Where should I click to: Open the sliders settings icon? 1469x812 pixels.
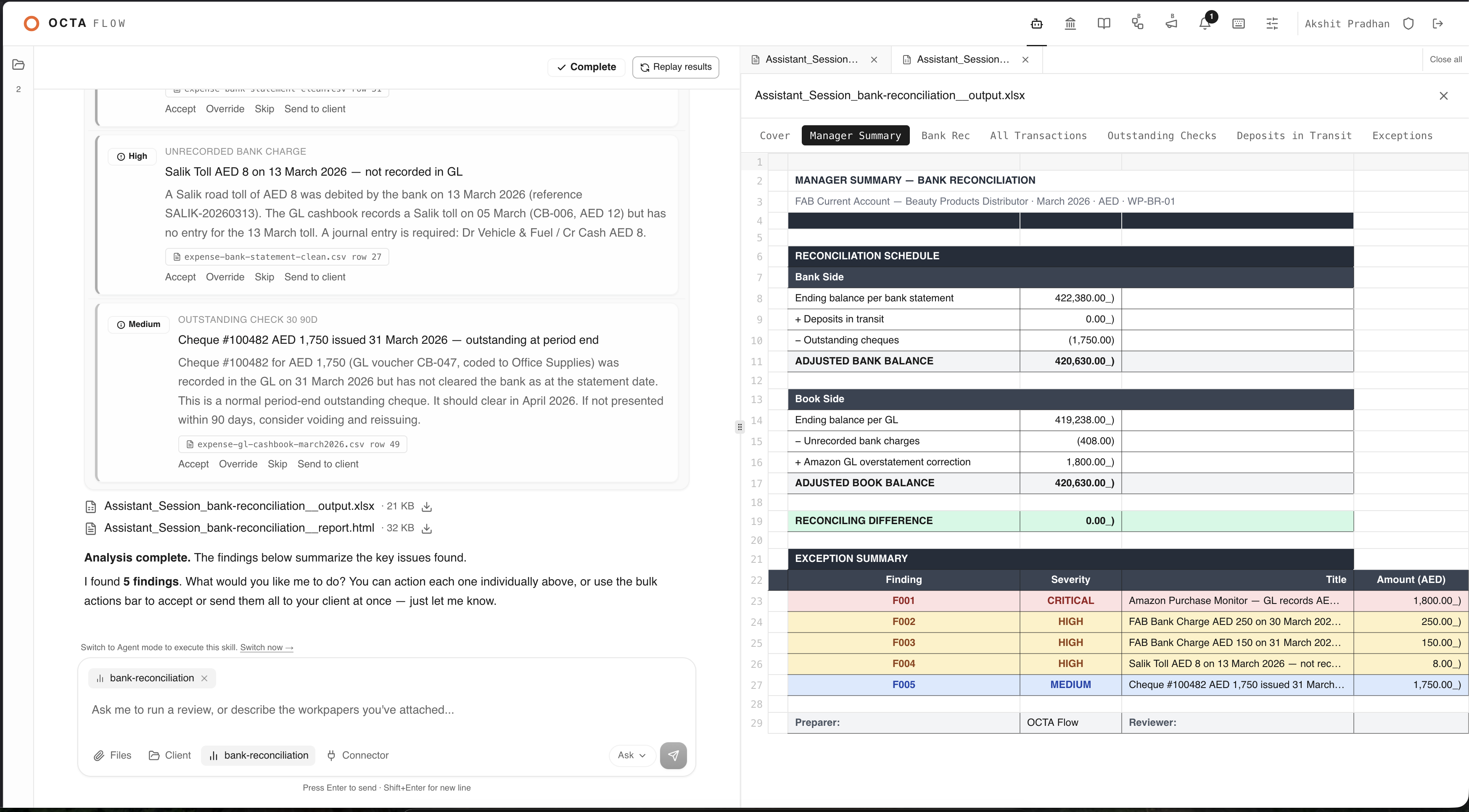click(1272, 24)
